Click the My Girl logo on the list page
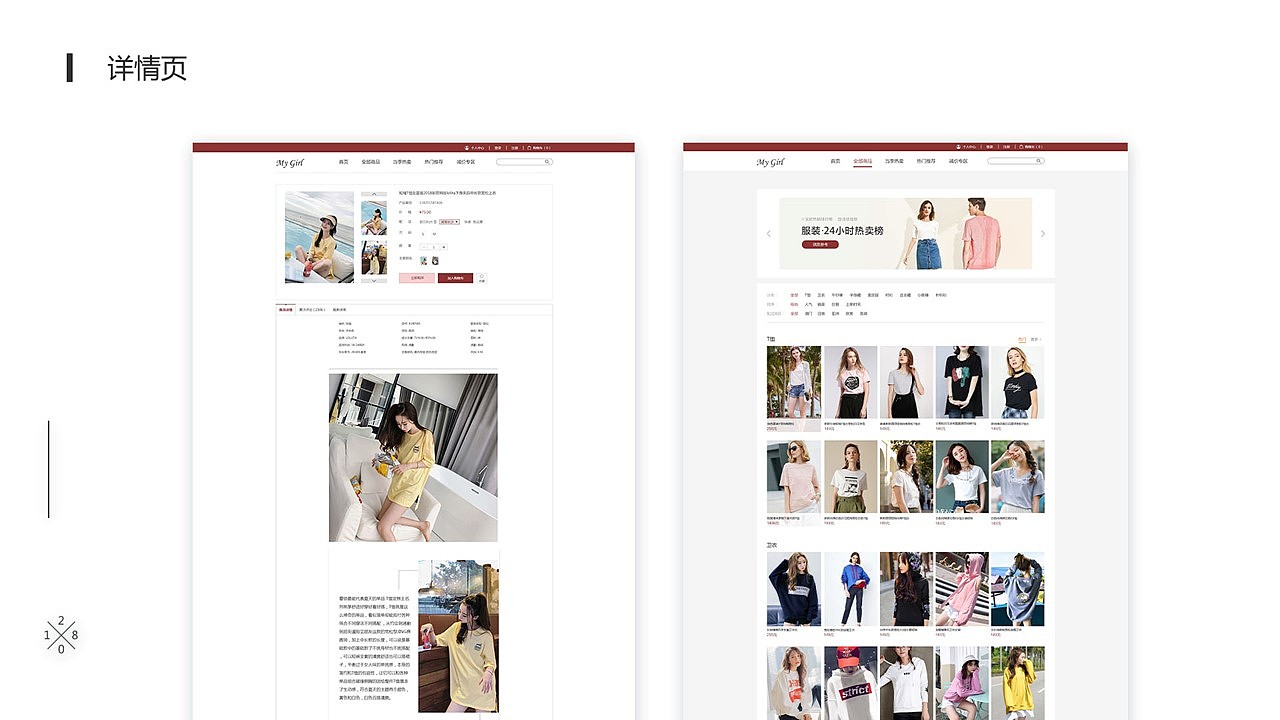The height and width of the screenshot is (720, 1280). [x=770, y=163]
